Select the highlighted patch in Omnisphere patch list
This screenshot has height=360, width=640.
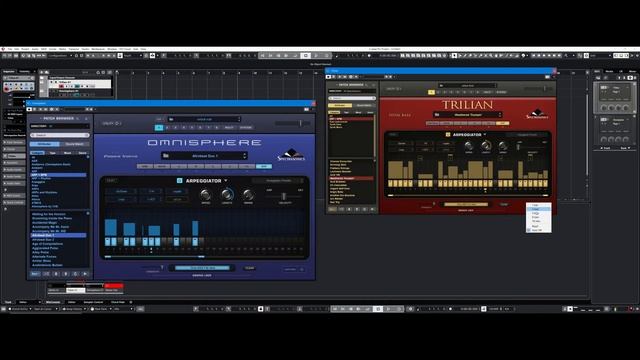point(58,236)
